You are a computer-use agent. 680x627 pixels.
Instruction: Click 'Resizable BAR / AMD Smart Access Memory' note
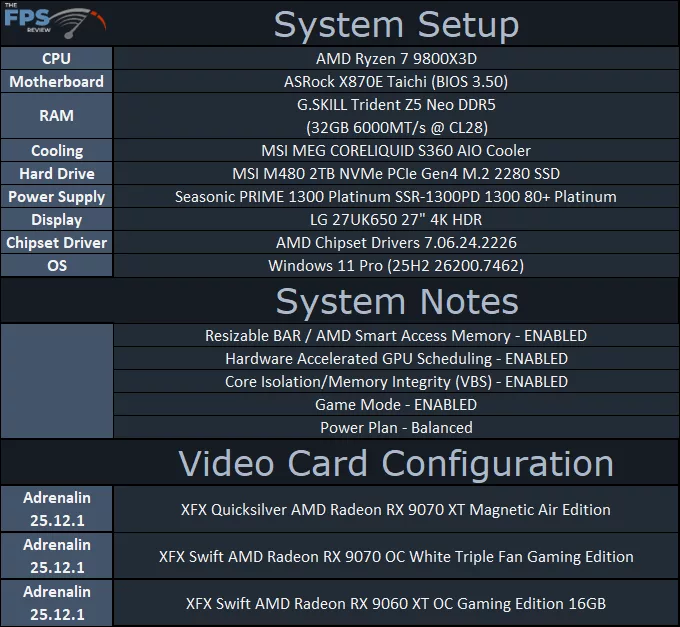pyautogui.click(x=396, y=336)
